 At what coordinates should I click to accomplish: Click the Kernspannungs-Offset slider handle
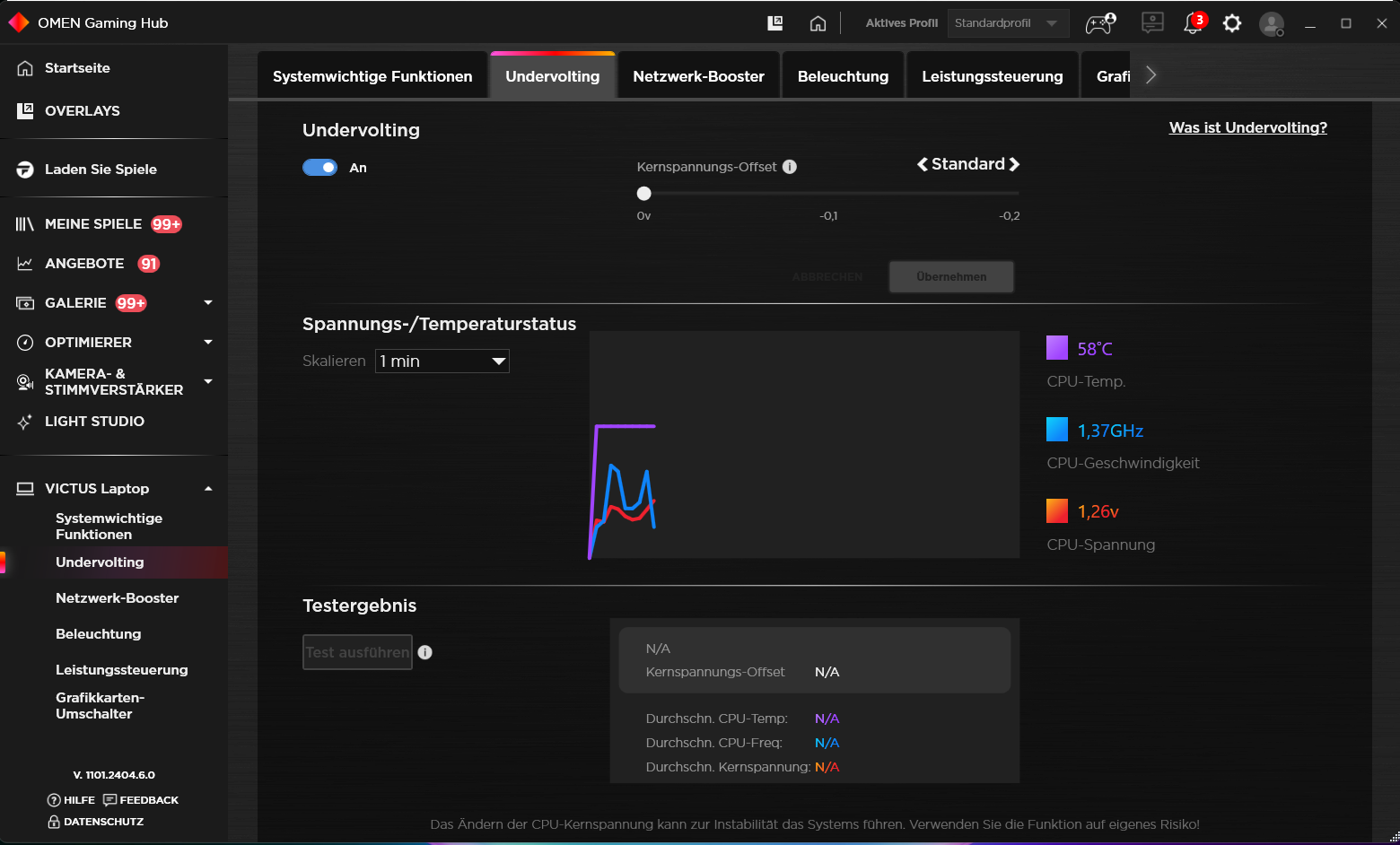pyautogui.click(x=643, y=193)
